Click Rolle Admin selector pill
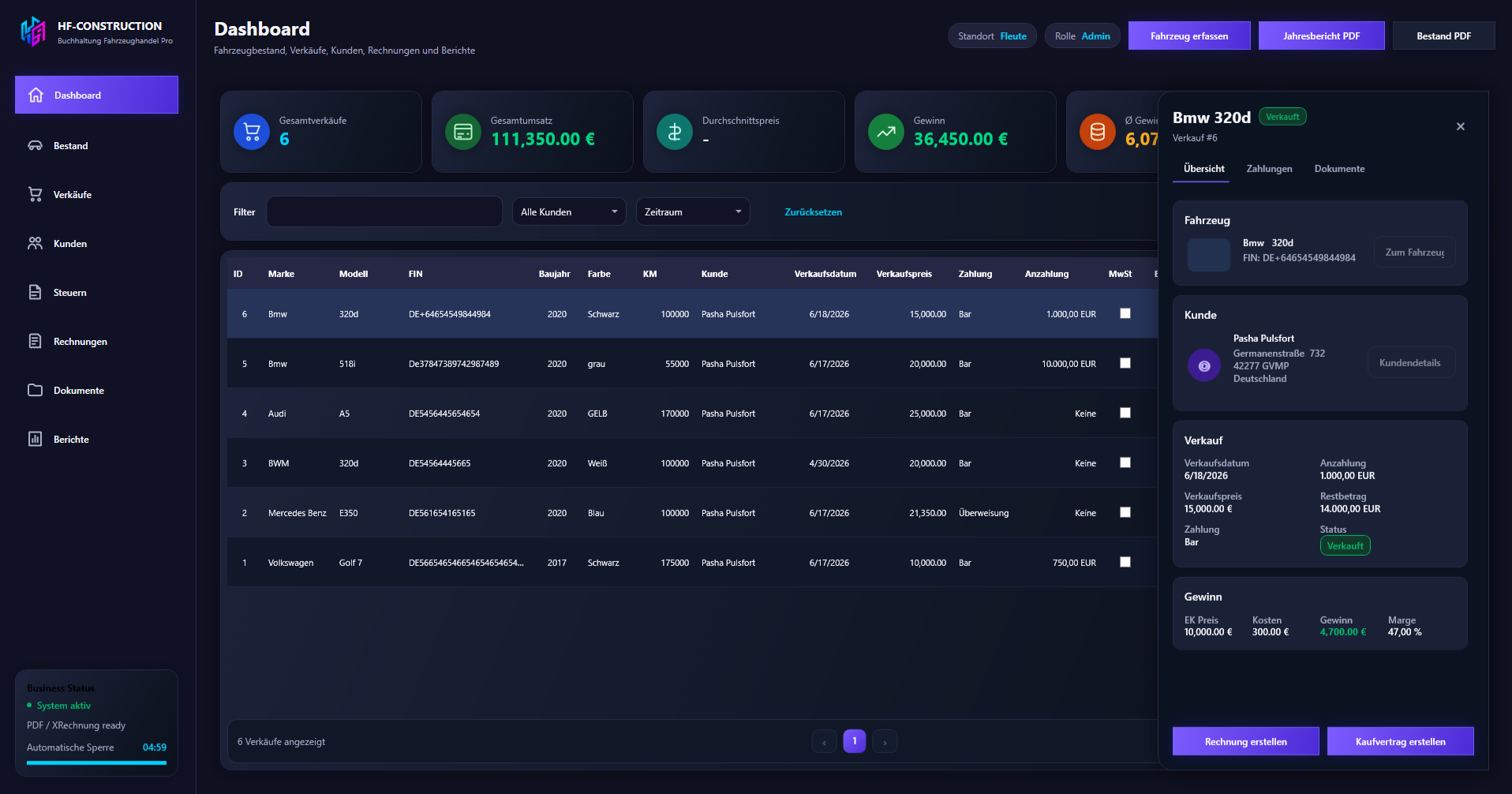The image size is (1512, 794). (x=1082, y=36)
